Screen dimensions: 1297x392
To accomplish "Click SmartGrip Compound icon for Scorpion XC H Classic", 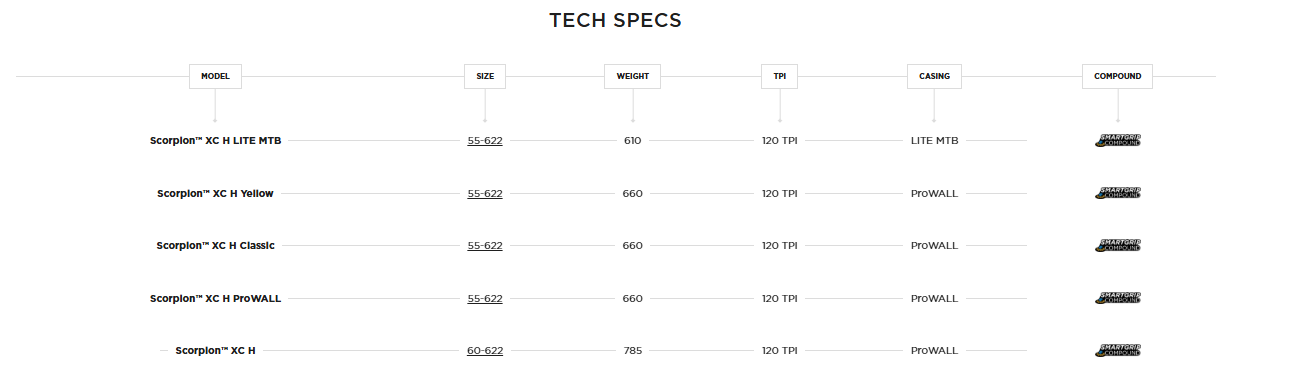I will 1117,245.
